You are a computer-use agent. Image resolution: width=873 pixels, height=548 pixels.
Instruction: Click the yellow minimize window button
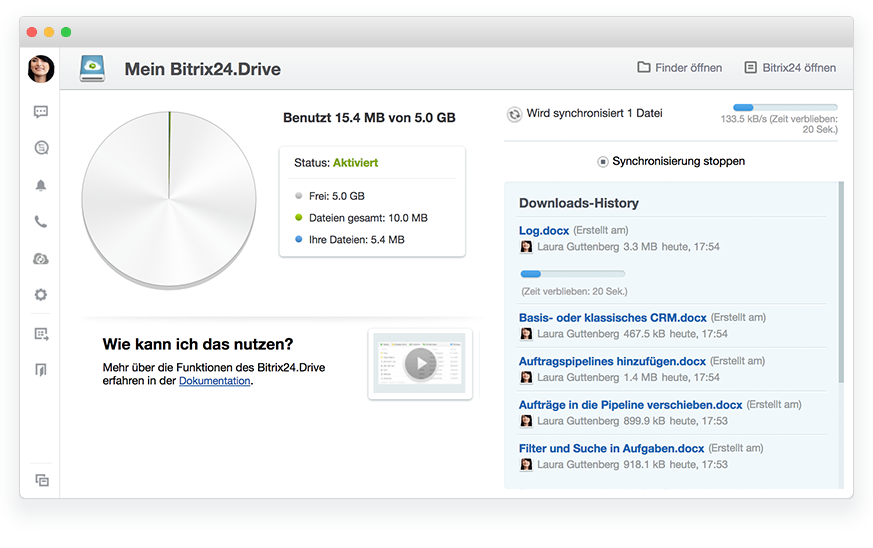coord(49,32)
